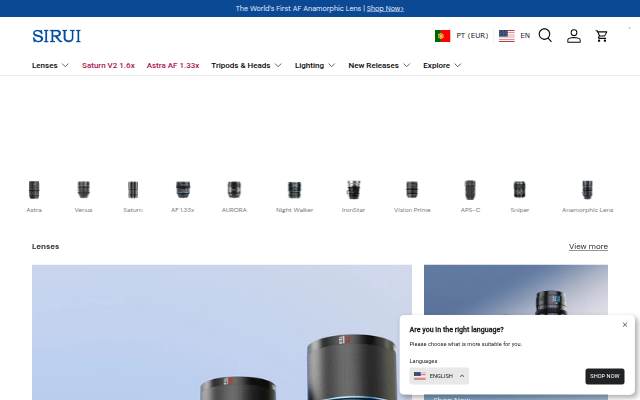Click the Anamorphic Lens label text

tap(587, 210)
